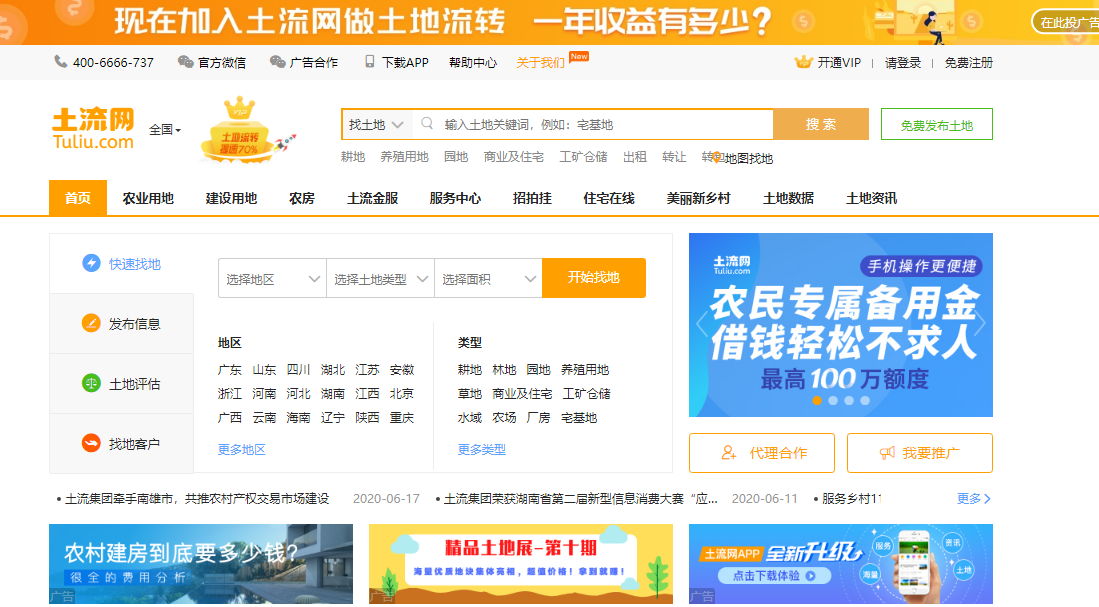The width and height of the screenshot is (1099, 607).
Task: Click the megaphone icon on 我要推广 button
Action: (887, 453)
